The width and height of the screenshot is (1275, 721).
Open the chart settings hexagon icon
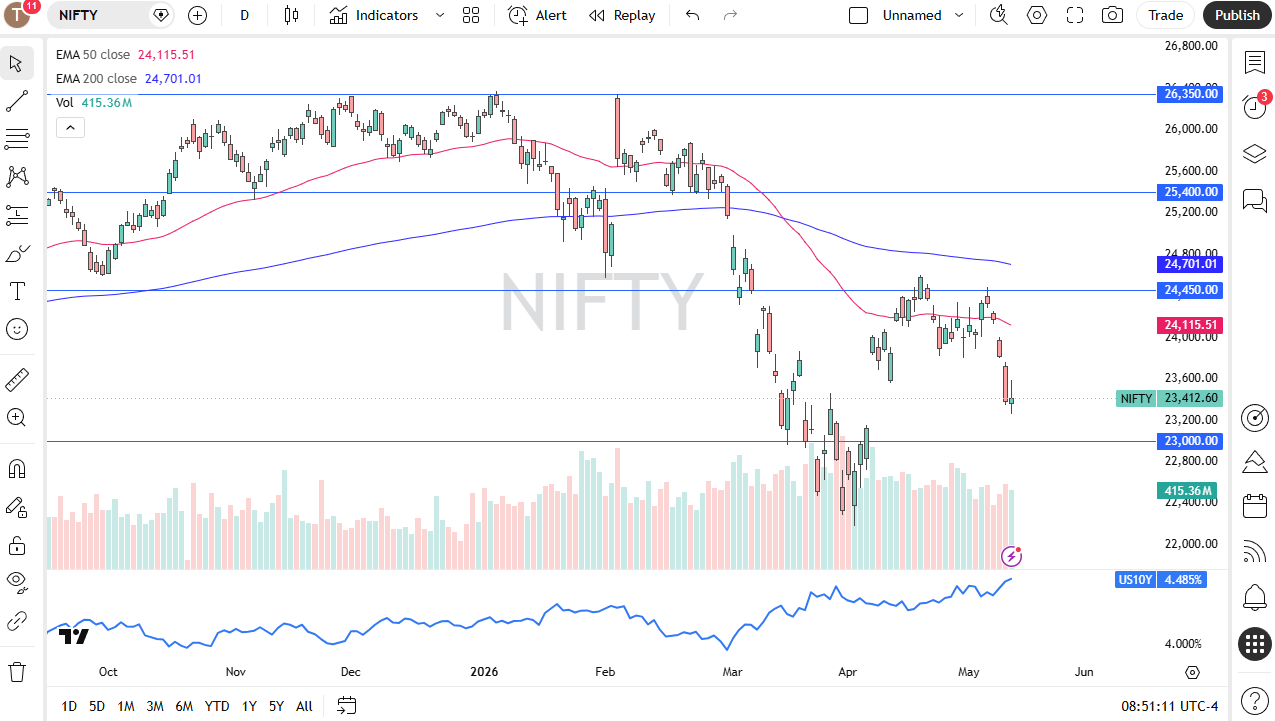(x=1037, y=15)
